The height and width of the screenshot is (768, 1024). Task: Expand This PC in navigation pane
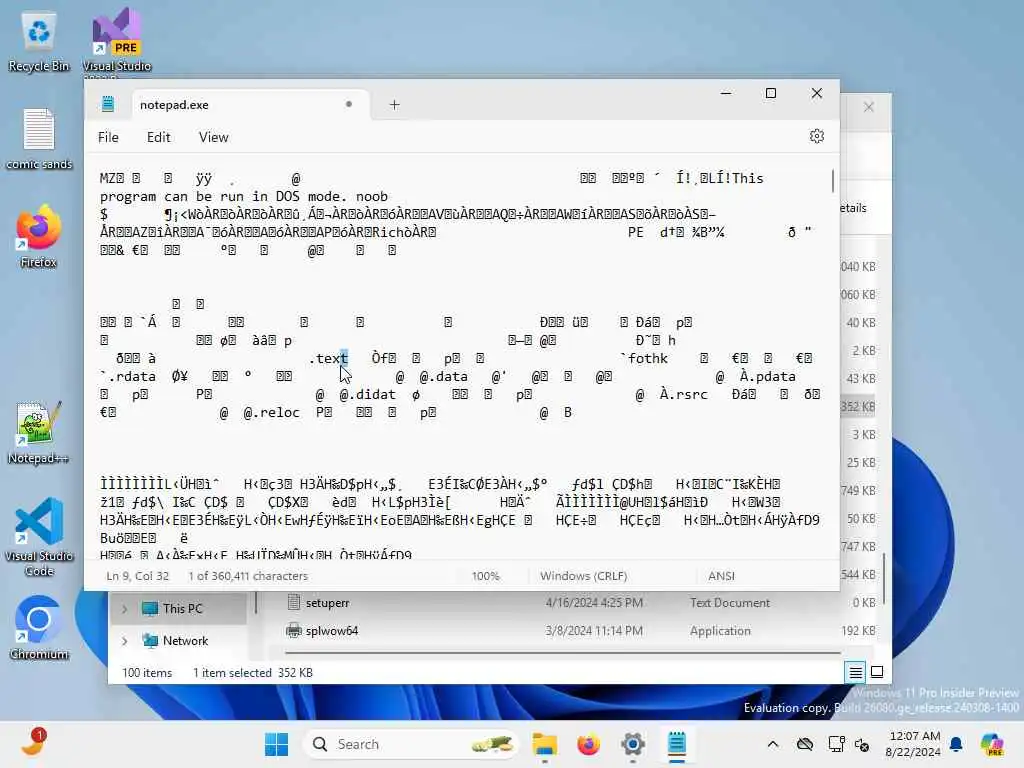coord(124,609)
